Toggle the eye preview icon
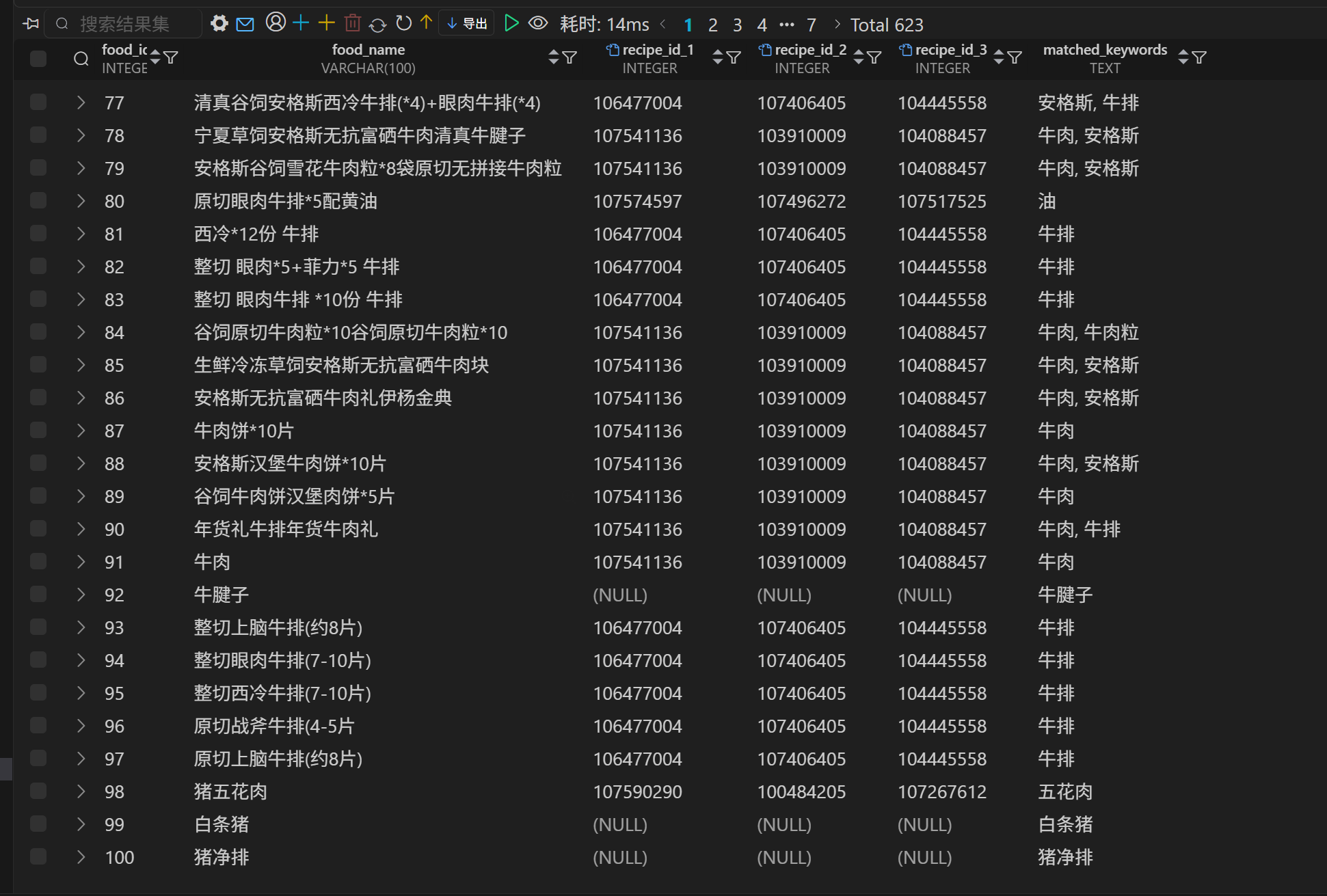 538,23
